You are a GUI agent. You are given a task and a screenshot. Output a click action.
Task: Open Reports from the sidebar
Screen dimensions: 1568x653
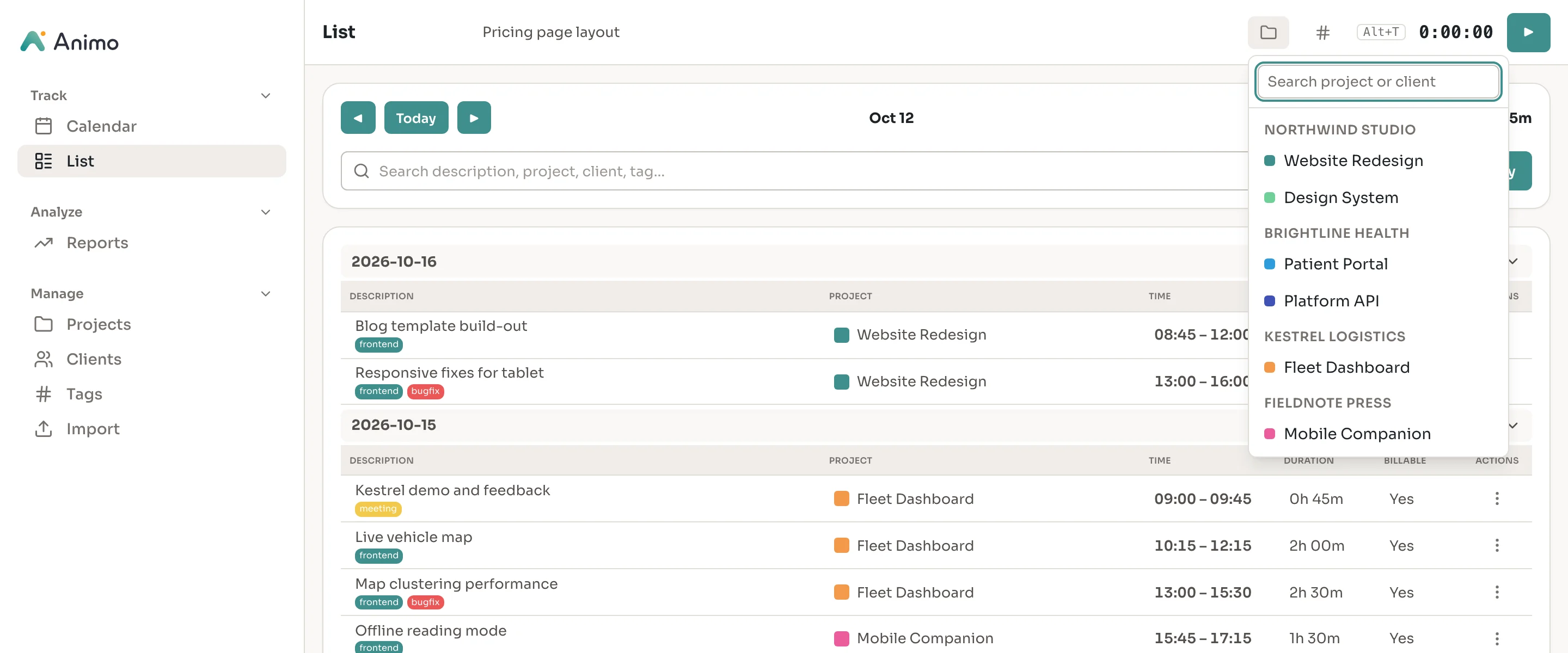(x=151, y=243)
